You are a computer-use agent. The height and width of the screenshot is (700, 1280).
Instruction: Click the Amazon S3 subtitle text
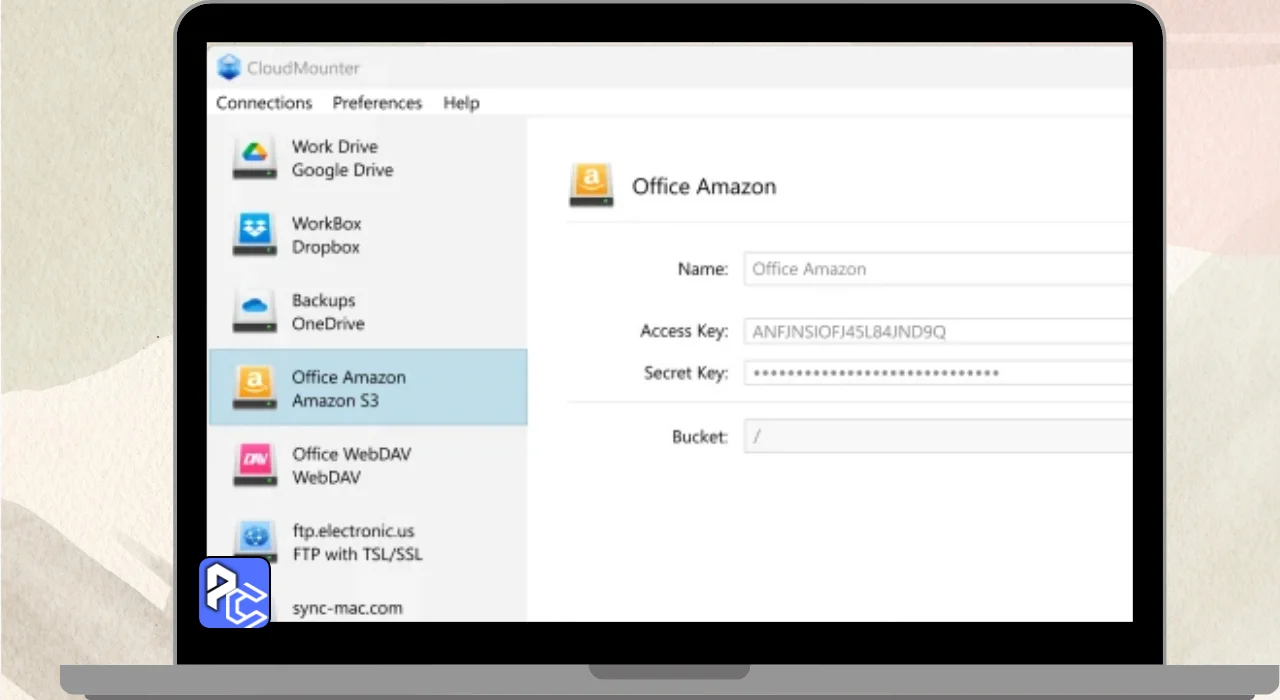pos(335,401)
